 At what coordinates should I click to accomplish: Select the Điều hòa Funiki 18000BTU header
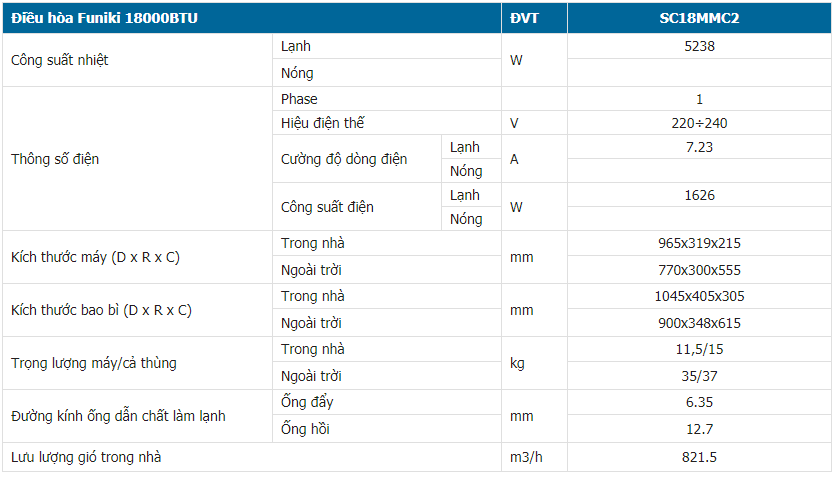click(104, 18)
